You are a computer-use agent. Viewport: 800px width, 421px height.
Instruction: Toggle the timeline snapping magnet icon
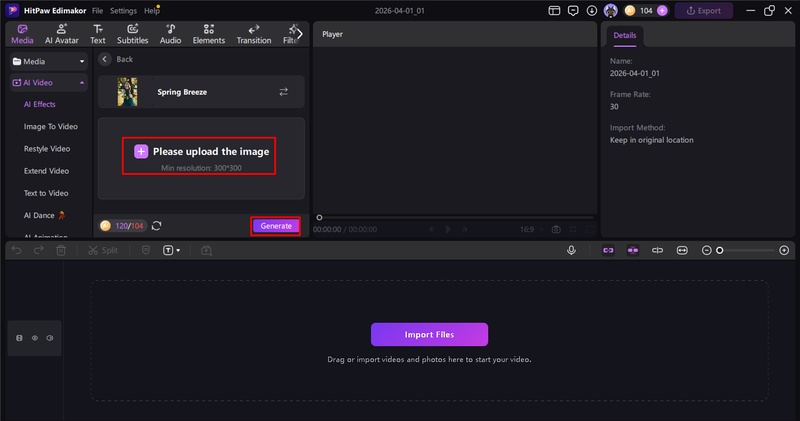(x=633, y=250)
